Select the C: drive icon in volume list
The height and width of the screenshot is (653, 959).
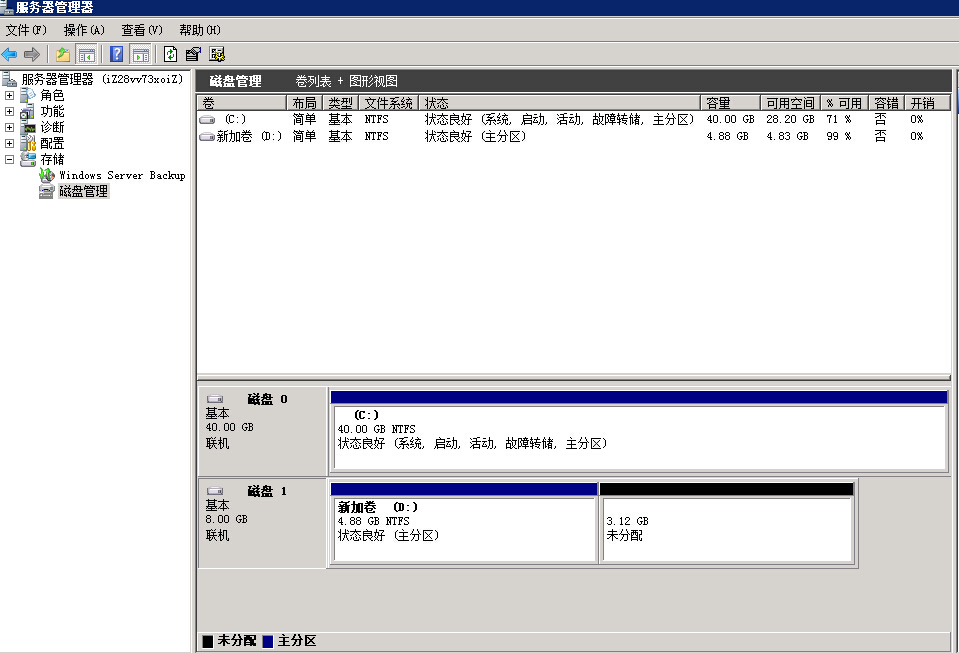pyautogui.click(x=207, y=120)
